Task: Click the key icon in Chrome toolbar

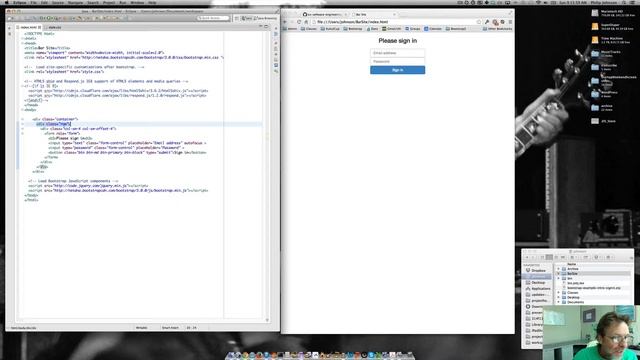Action: pos(487,22)
